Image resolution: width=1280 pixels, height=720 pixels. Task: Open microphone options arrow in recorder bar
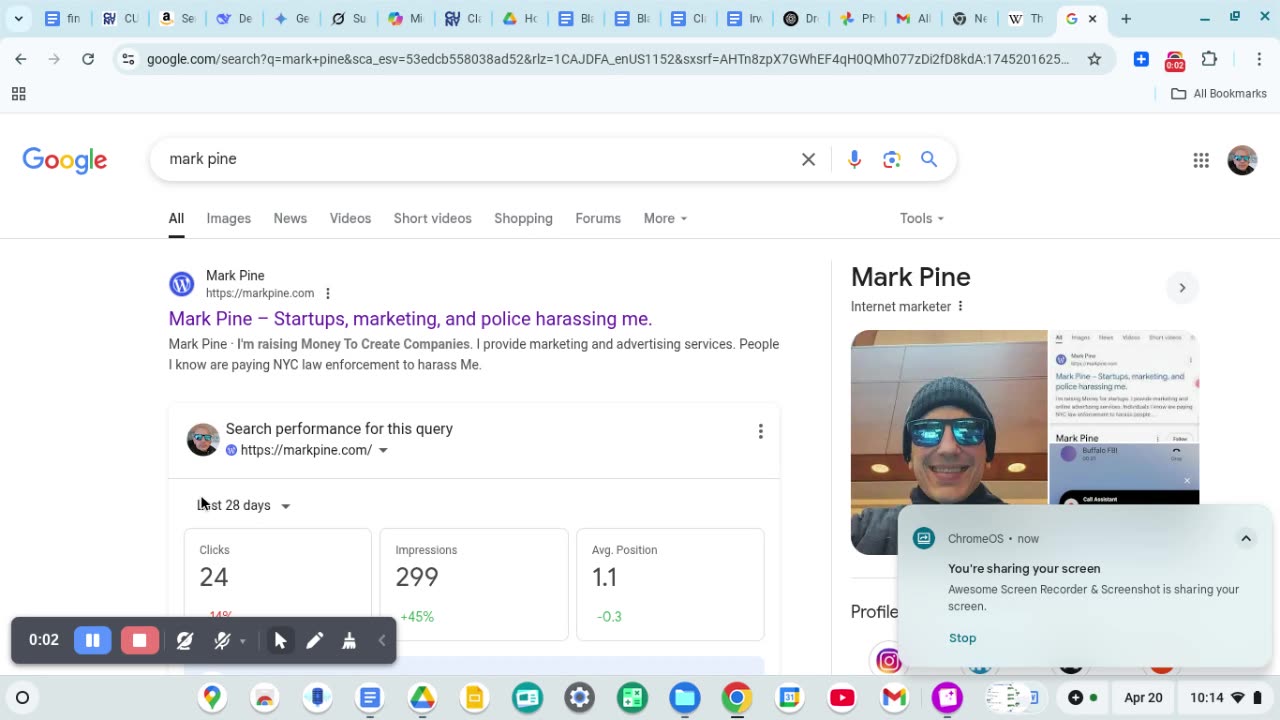coord(242,642)
